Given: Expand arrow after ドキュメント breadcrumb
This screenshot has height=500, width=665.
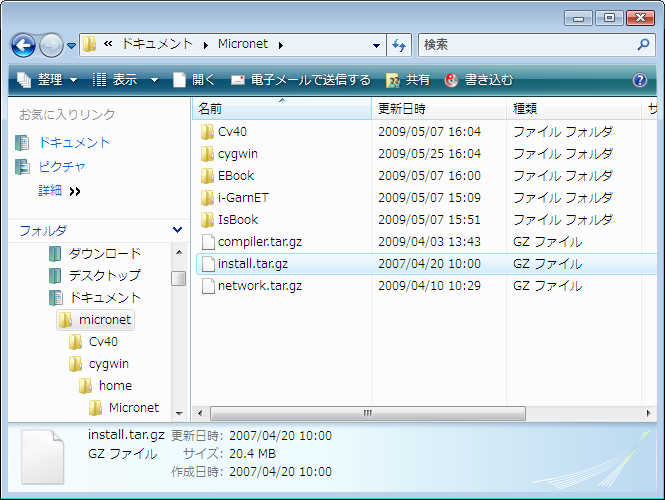Looking at the screenshot, I should (x=206, y=45).
